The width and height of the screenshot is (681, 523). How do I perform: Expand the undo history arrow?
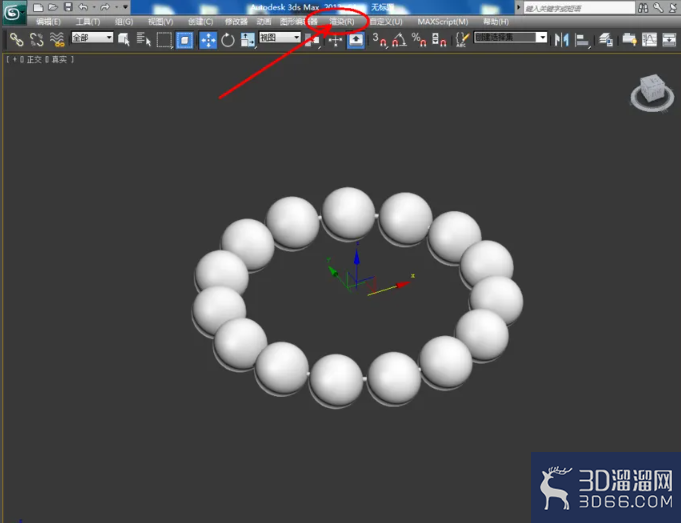(x=94, y=7)
